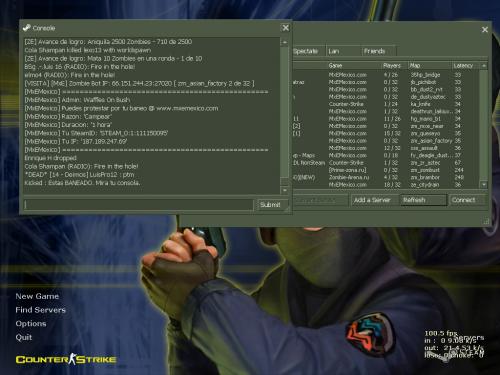Close the server browser window

[485, 30]
